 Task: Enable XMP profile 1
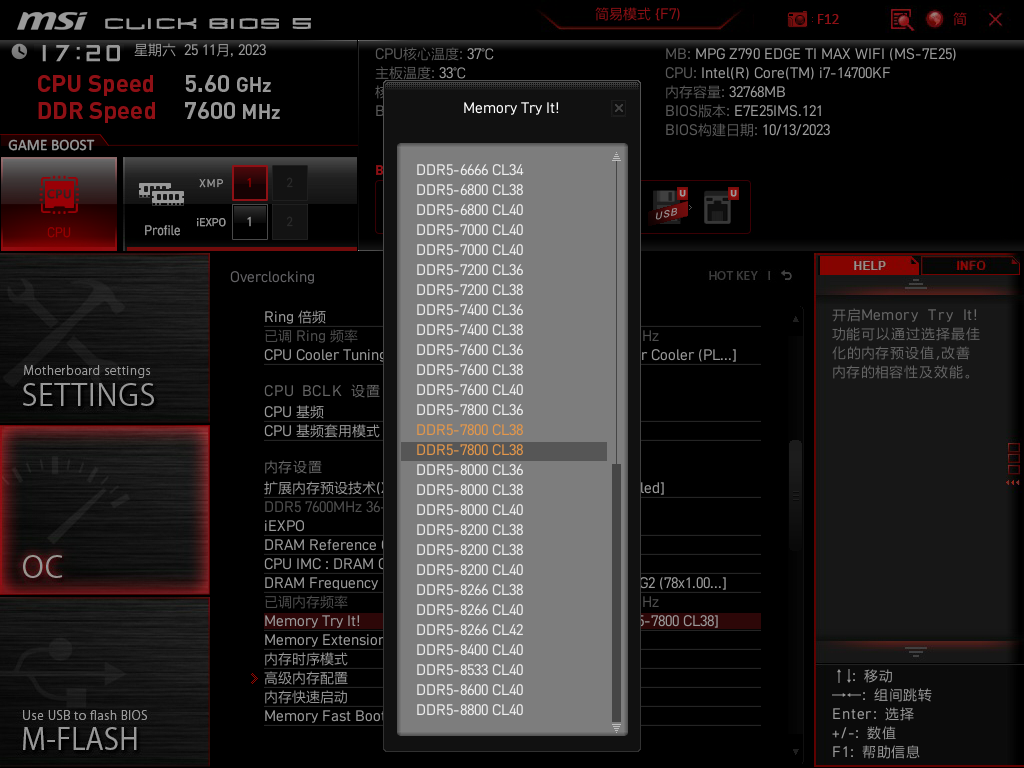coord(249,183)
